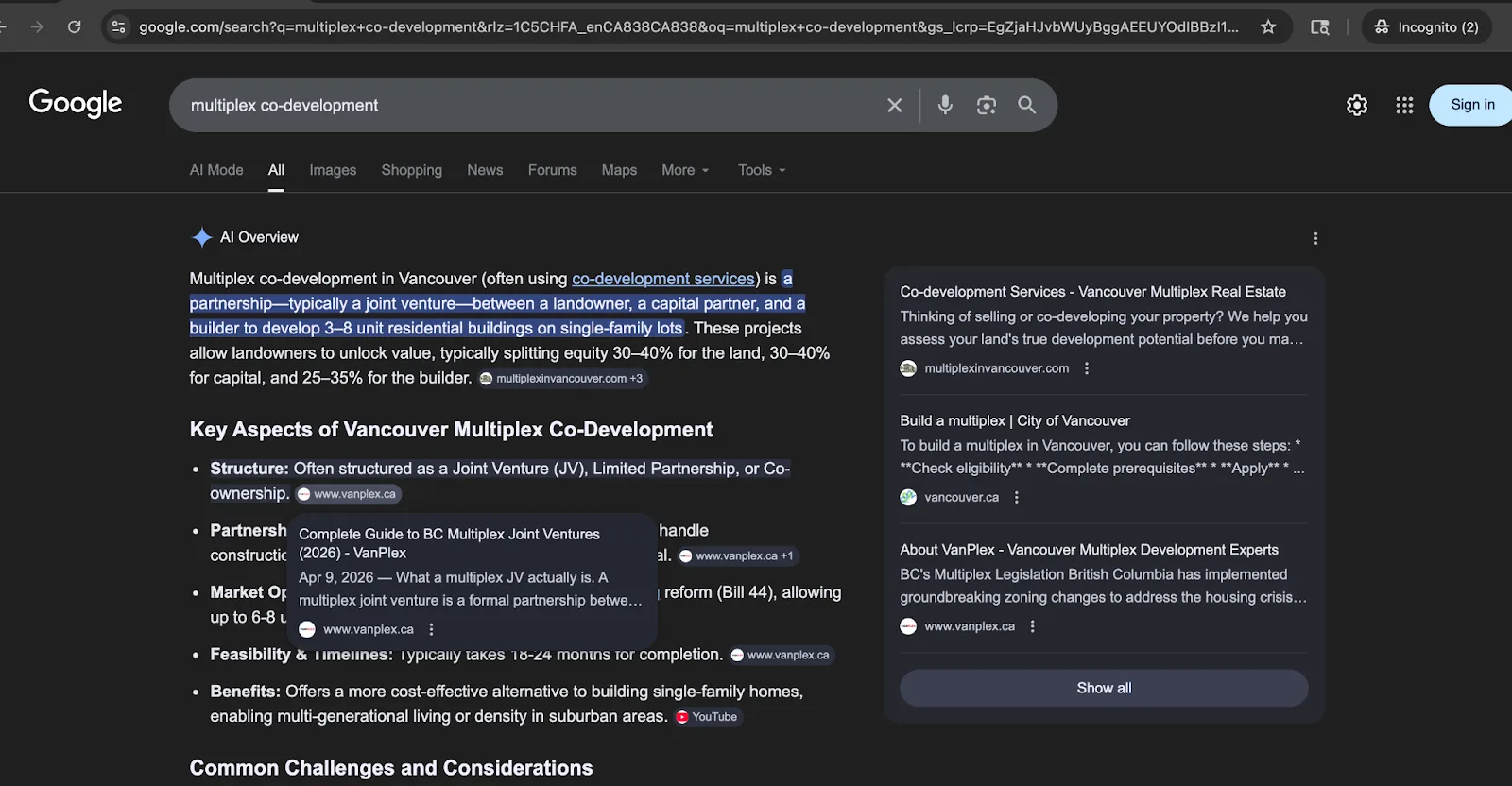Open multiplexinvancouver.com +3 source chip
Image resolution: width=1512 pixels, height=786 pixels.
tap(561, 378)
